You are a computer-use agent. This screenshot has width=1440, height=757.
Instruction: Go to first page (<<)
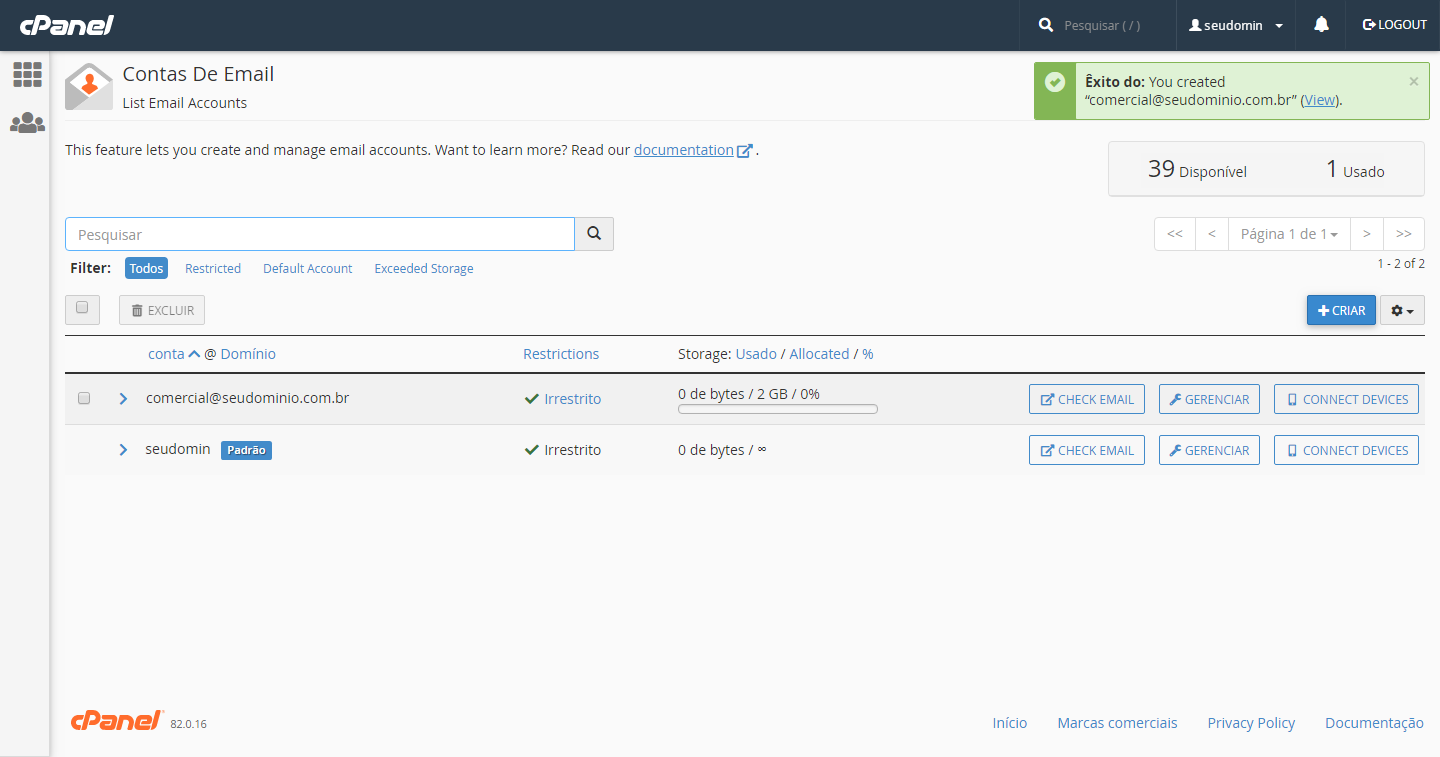(x=1175, y=234)
